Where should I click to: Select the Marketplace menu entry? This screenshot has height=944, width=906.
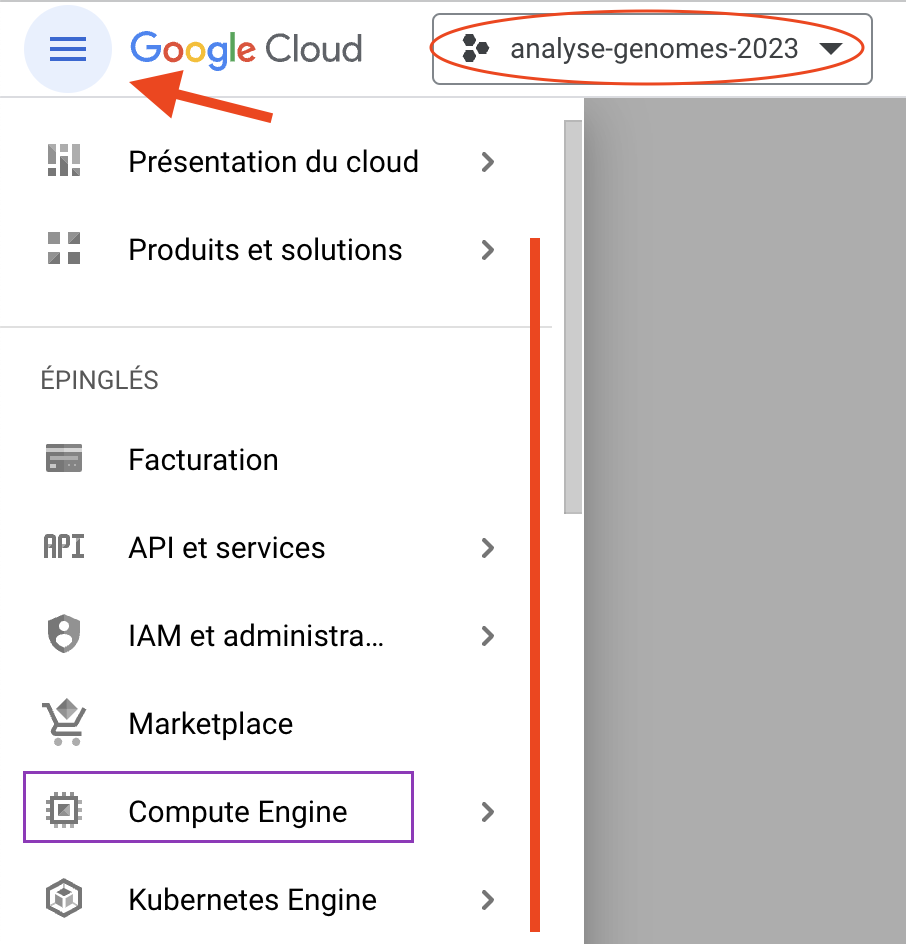[x=211, y=724]
